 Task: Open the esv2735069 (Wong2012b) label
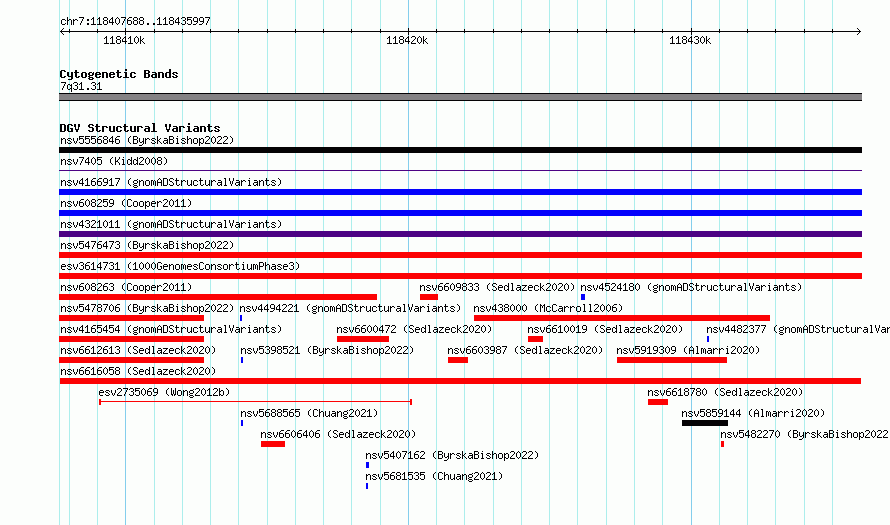(164, 392)
